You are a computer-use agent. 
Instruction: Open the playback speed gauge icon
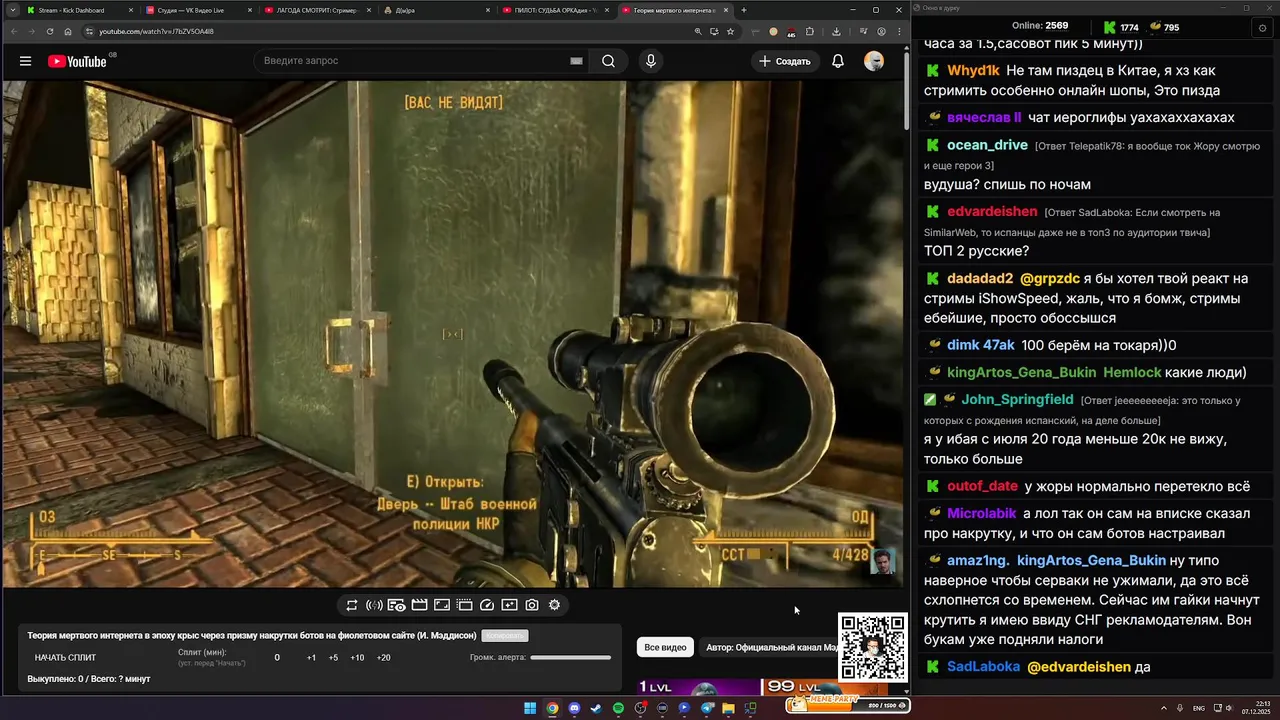[487, 605]
